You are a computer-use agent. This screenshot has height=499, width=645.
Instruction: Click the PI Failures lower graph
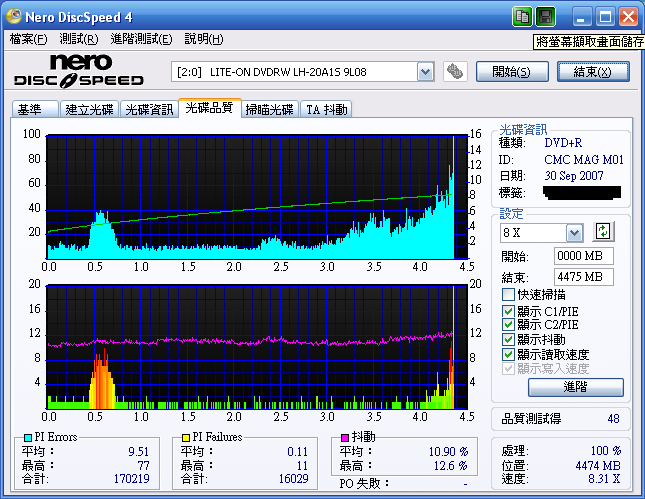257,347
